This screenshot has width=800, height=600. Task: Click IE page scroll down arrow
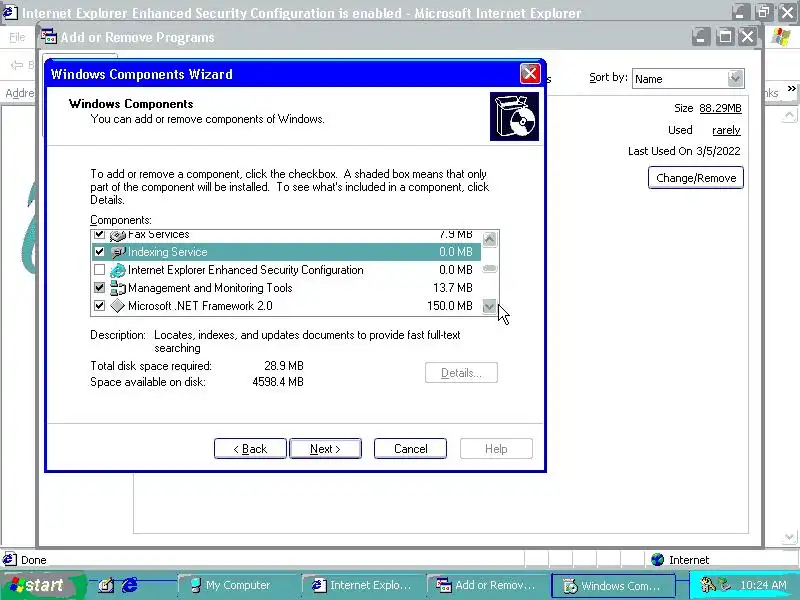[790, 537]
